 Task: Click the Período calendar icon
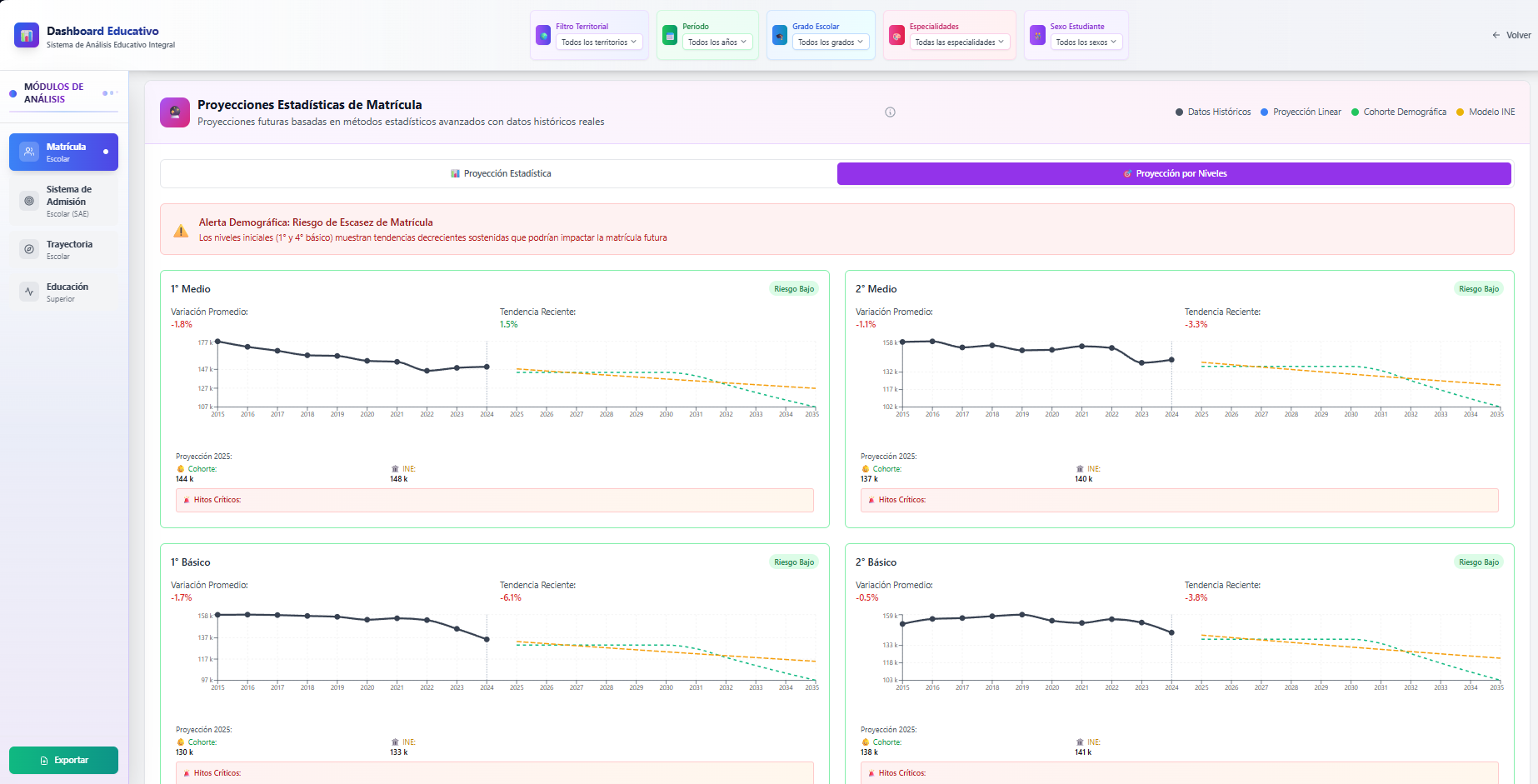(x=670, y=36)
